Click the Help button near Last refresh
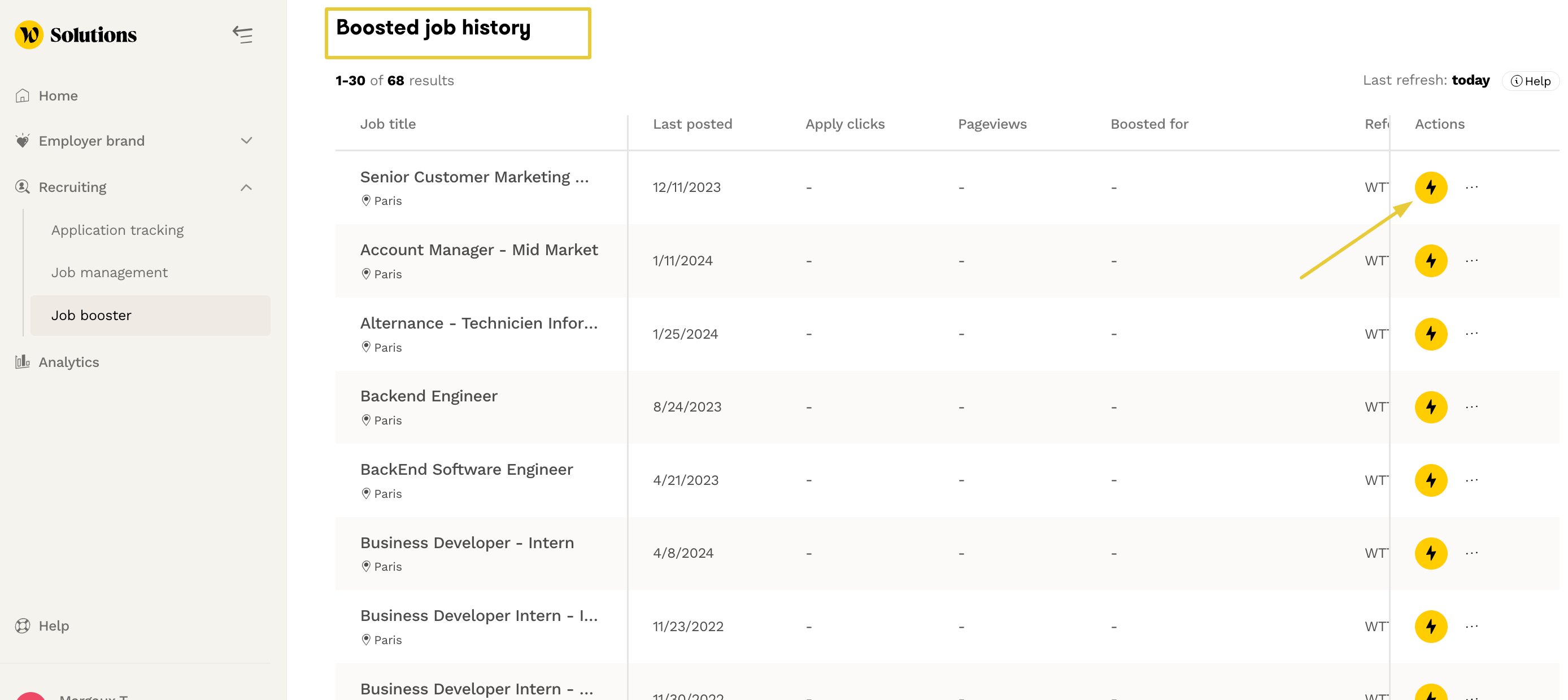1568x700 pixels. [x=1530, y=81]
